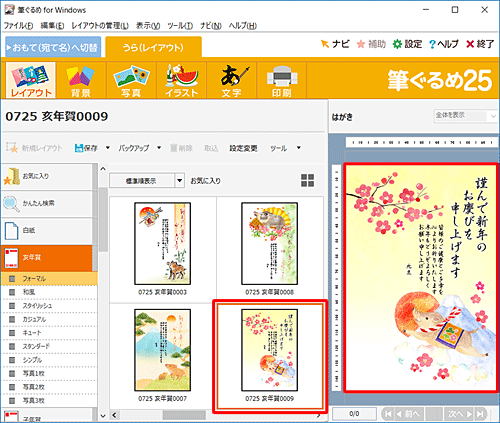The image size is (500, 423).
Task: Click the ツール toolbar button
Action: click(279, 148)
